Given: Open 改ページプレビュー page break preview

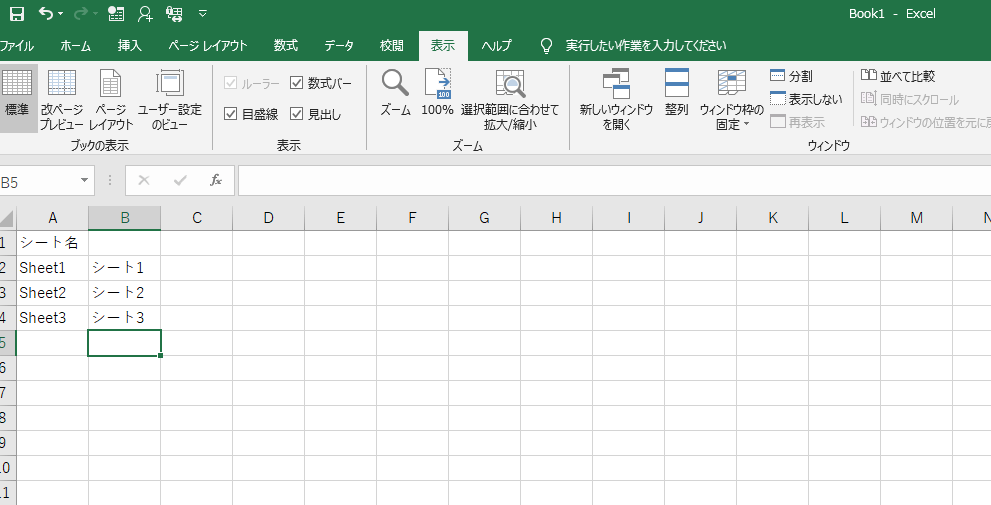Looking at the screenshot, I should pos(61,100).
